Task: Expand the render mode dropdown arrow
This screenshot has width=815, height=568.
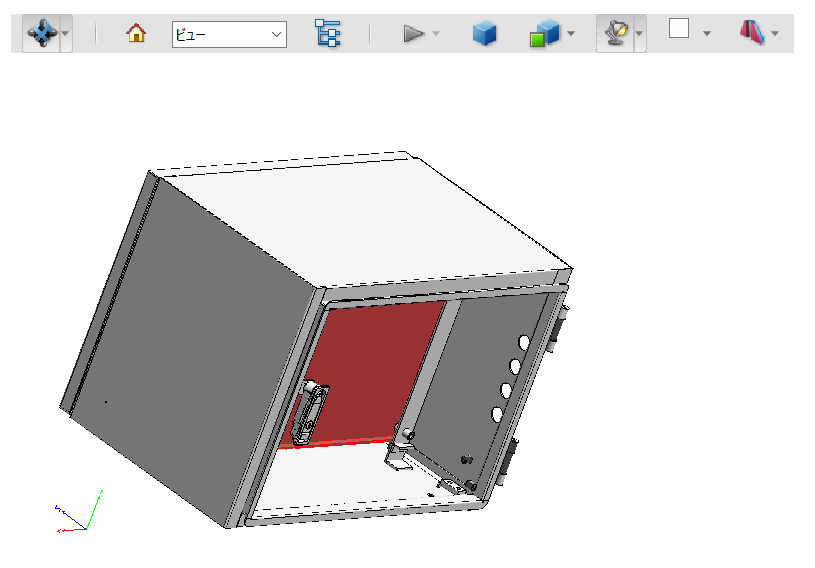Action: click(571, 34)
